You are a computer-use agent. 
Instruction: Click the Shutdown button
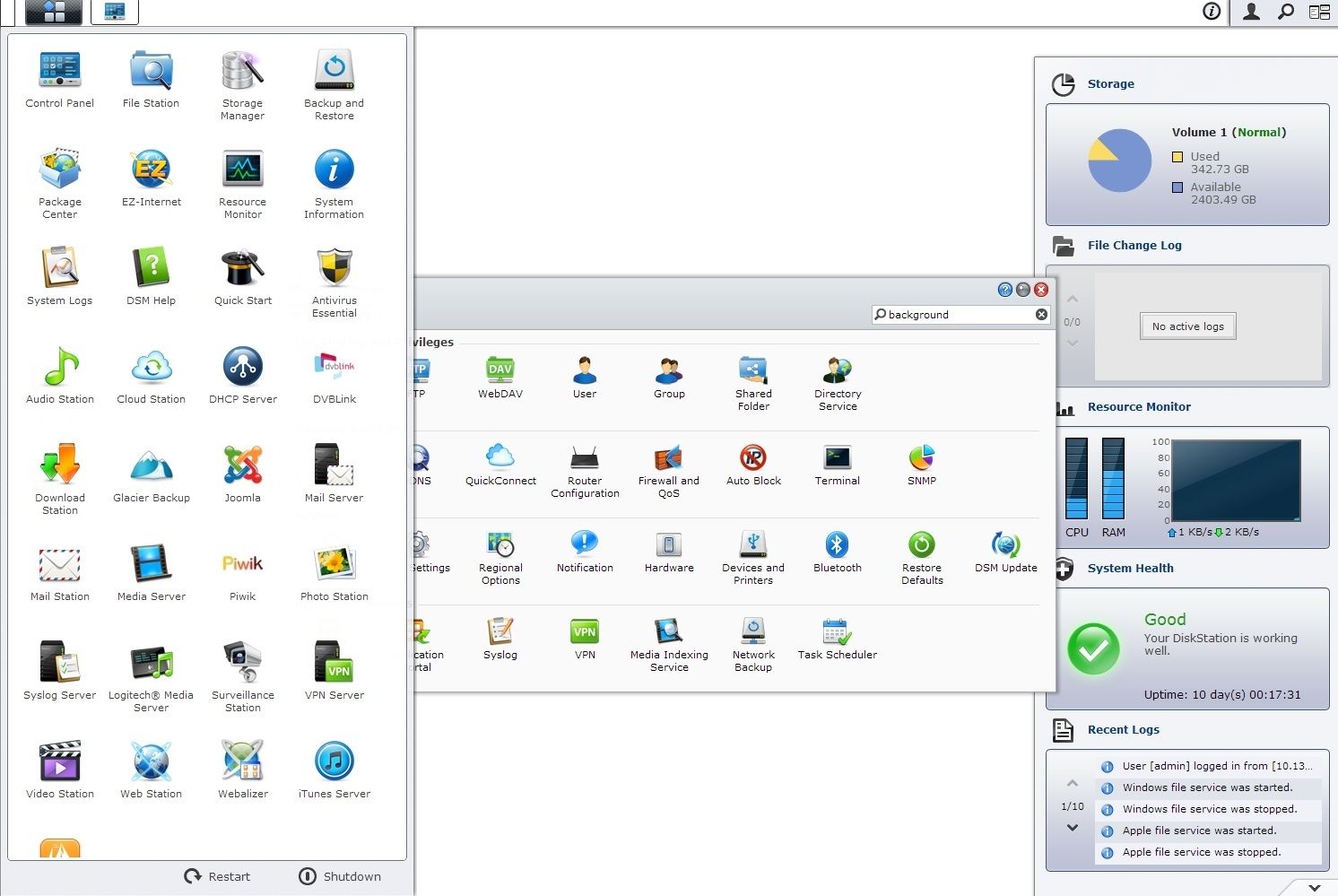tap(340, 876)
